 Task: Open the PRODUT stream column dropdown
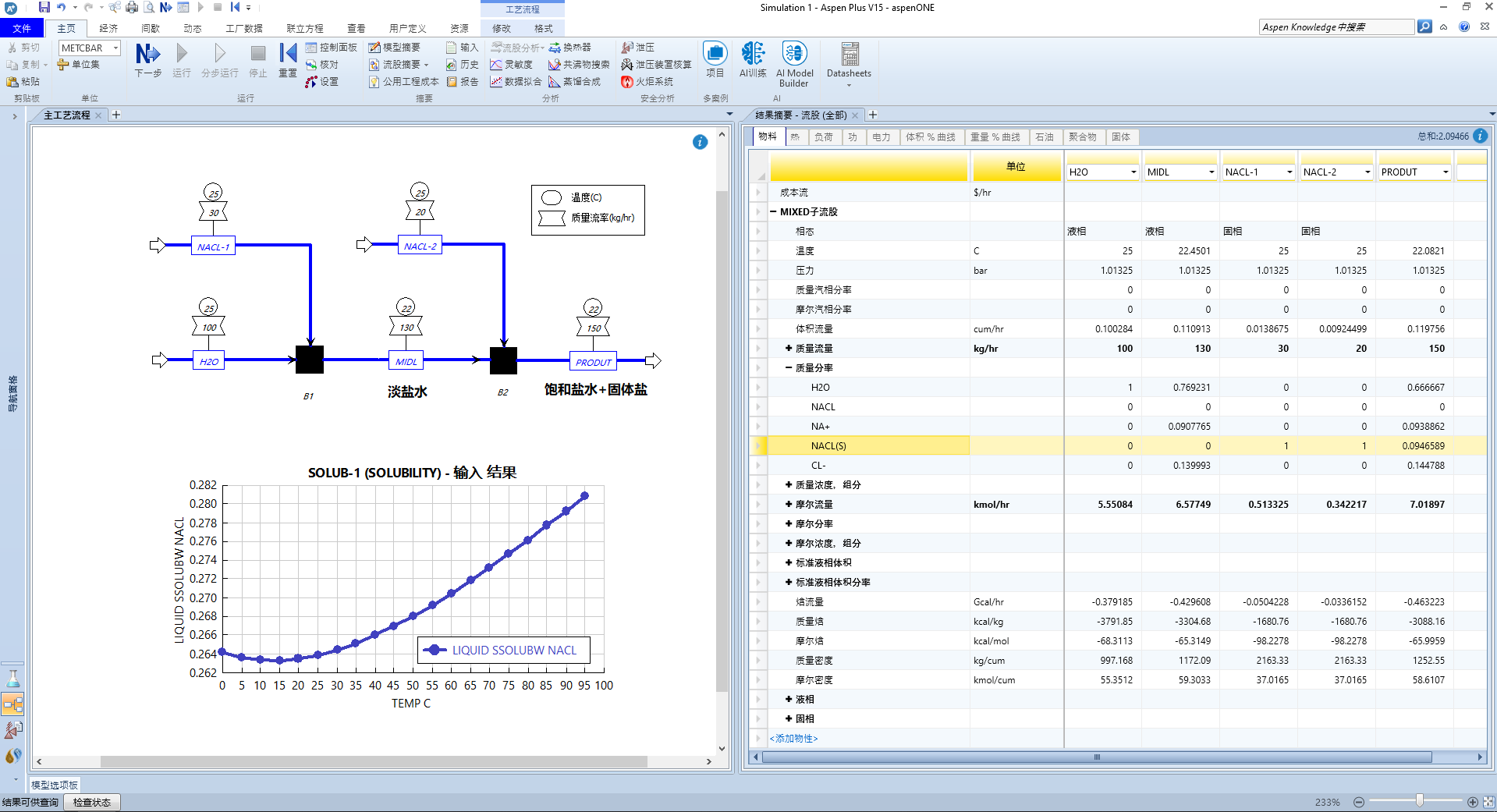[x=1446, y=172]
